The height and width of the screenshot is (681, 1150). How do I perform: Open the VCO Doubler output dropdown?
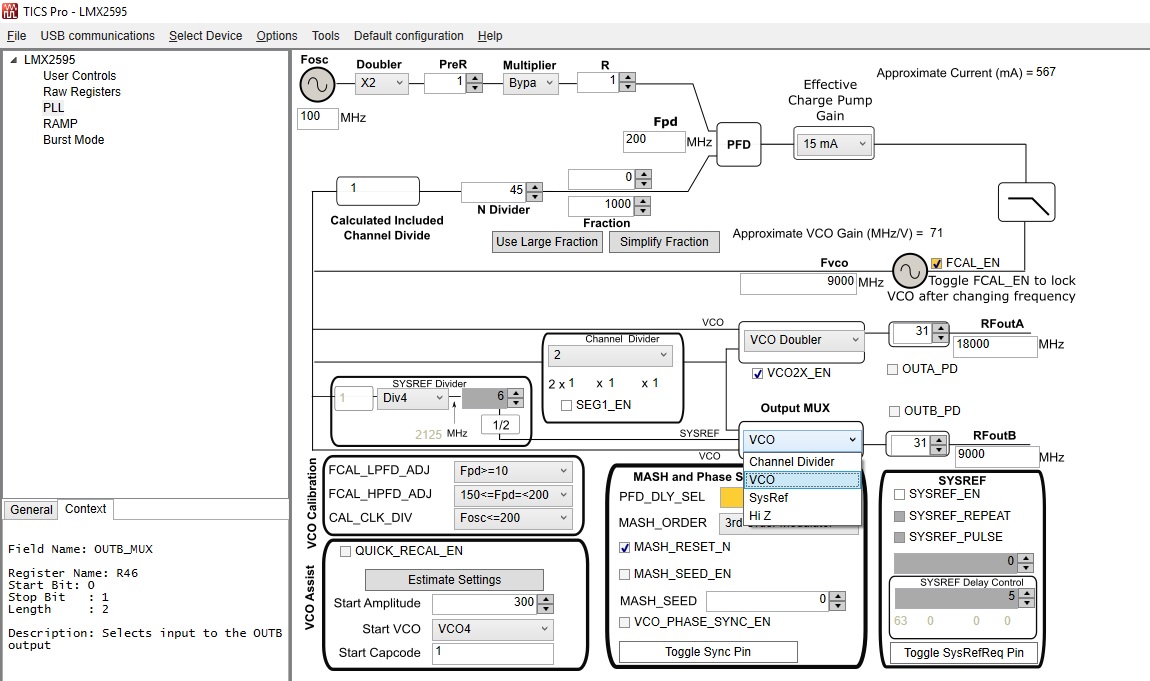(x=802, y=340)
